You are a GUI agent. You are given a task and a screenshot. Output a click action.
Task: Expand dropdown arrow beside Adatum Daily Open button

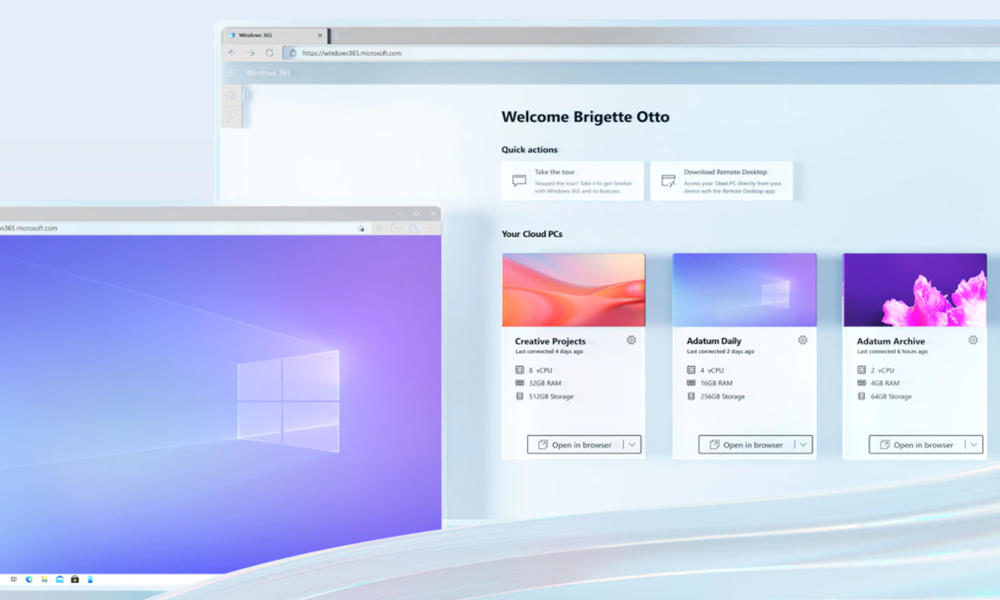803,445
